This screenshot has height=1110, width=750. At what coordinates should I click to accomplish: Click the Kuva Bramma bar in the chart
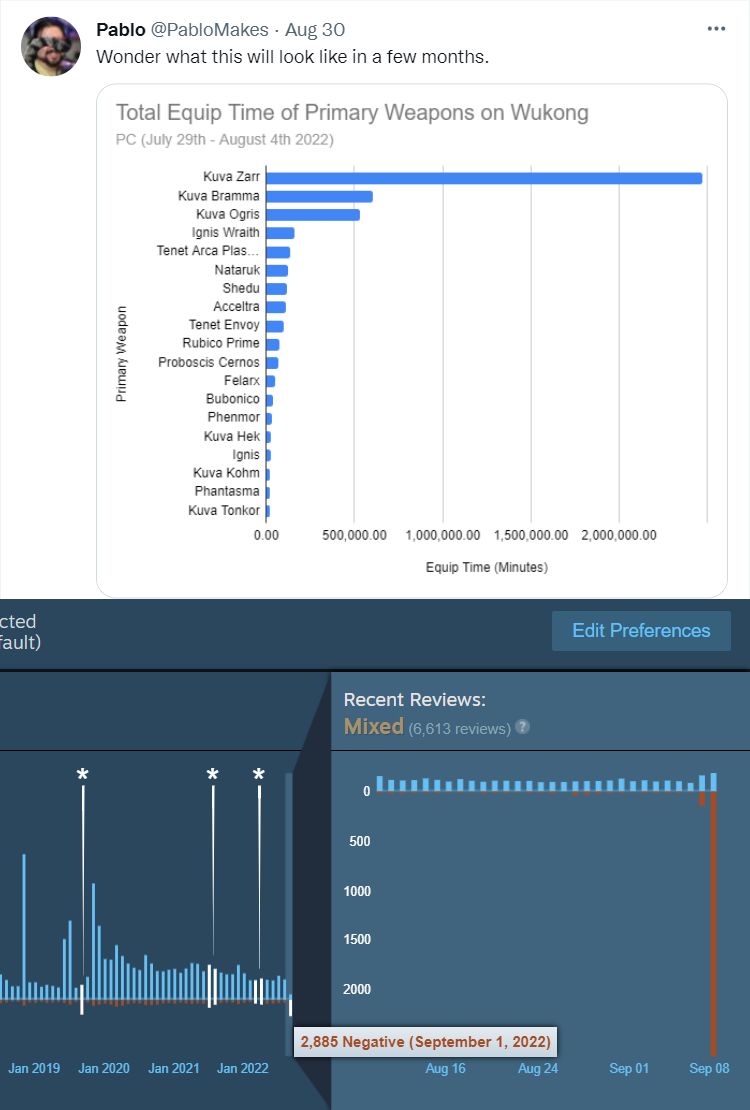319,196
